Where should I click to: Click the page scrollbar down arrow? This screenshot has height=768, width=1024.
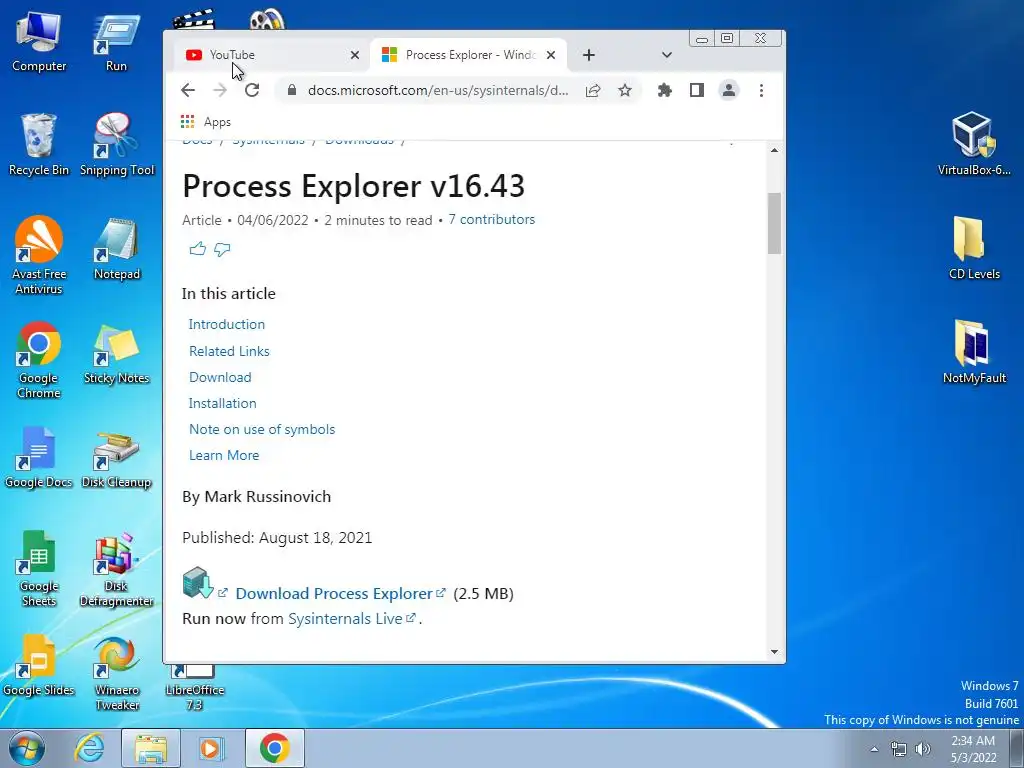tap(775, 651)
